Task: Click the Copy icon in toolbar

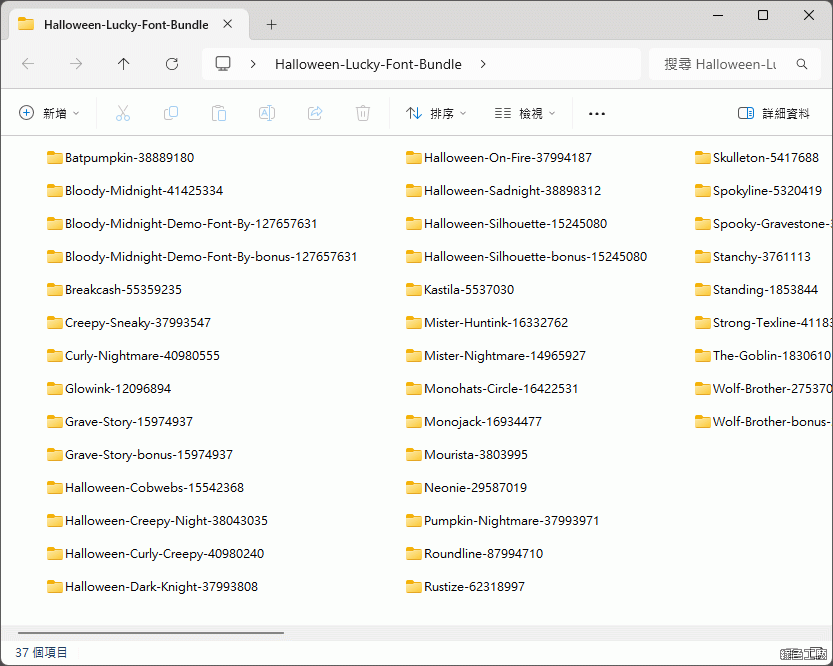Action: [171, 113]
